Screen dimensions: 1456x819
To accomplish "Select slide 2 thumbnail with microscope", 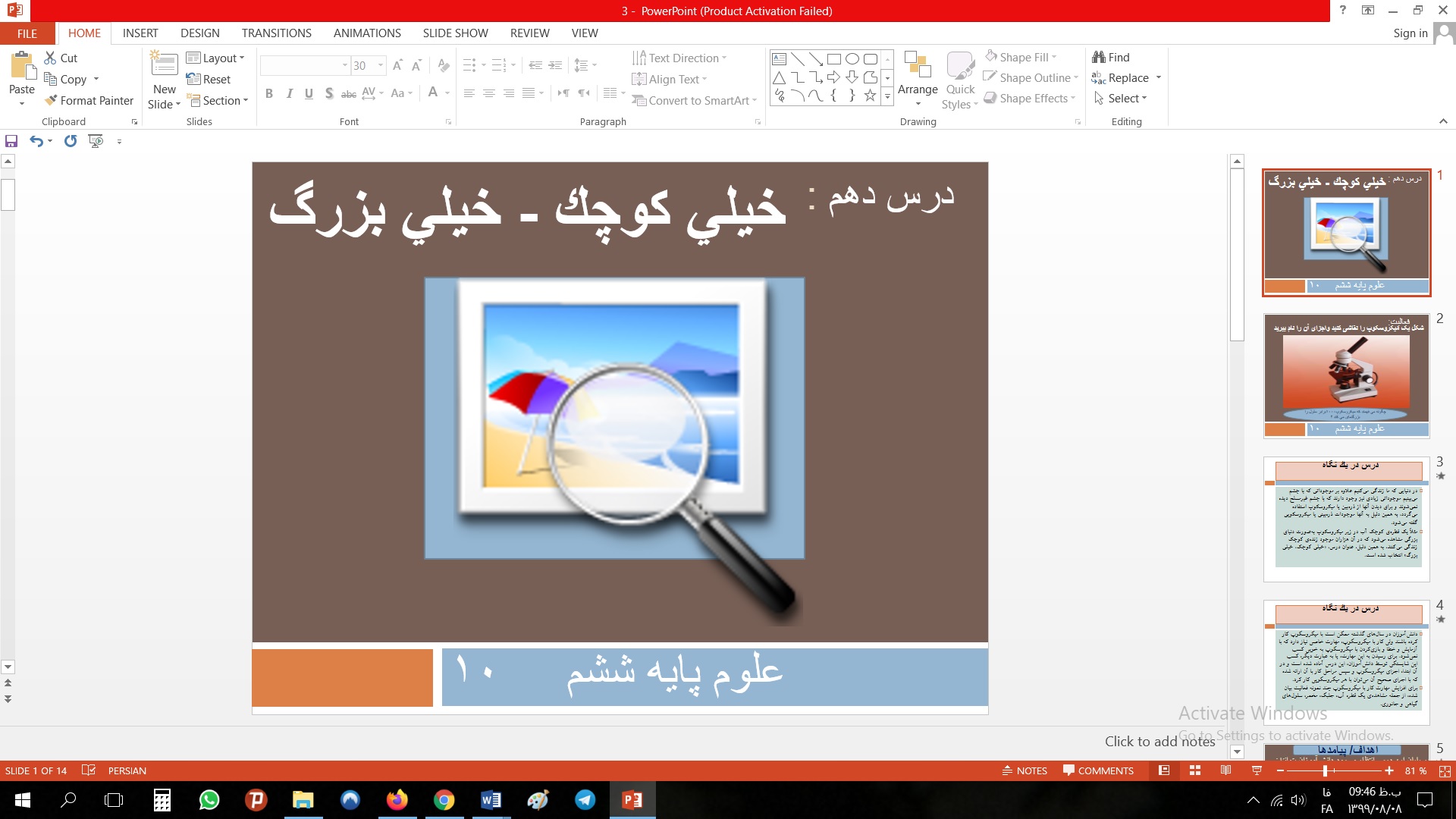I will pos(1346,376).
